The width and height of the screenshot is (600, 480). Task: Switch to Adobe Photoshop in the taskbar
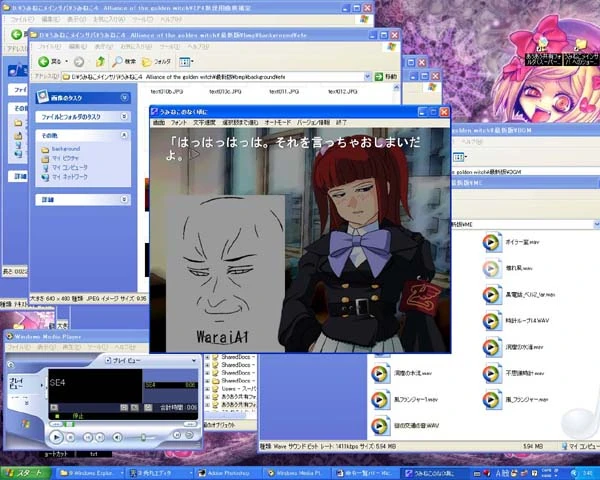[x=227, y=473]
